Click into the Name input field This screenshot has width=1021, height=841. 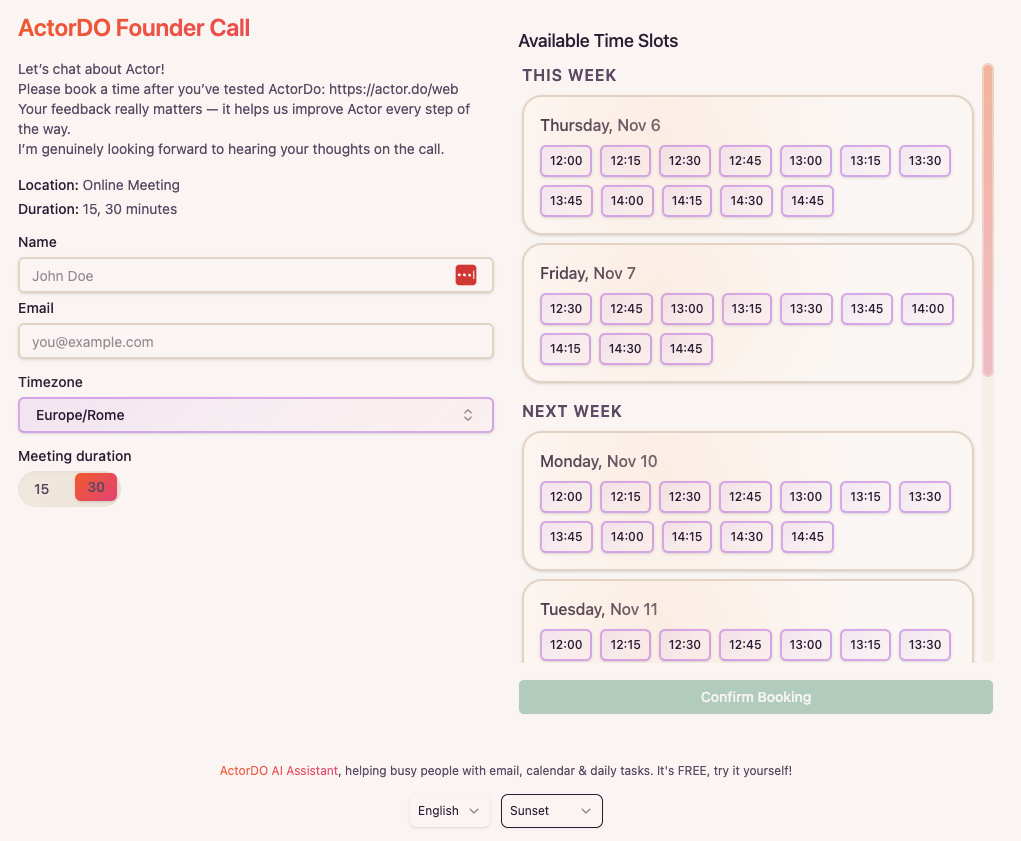[235, 276]
